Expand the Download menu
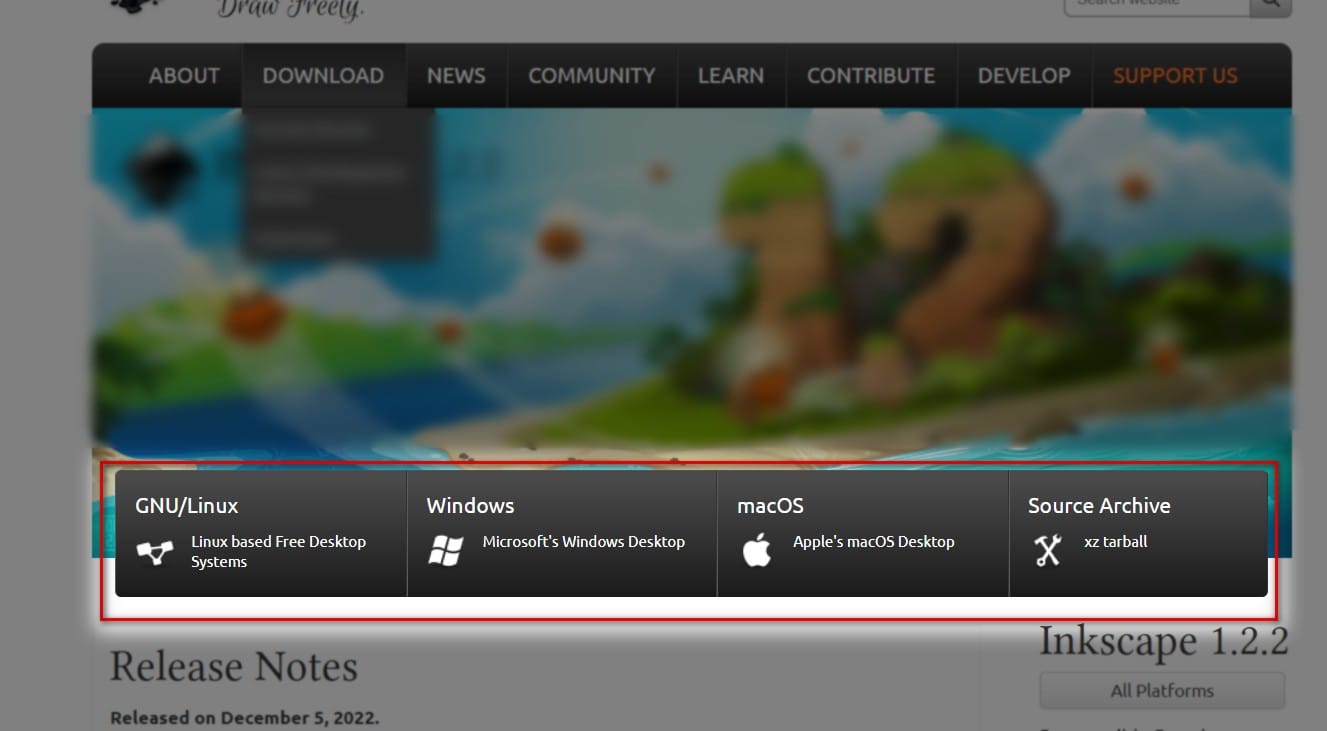 (323, 76)
